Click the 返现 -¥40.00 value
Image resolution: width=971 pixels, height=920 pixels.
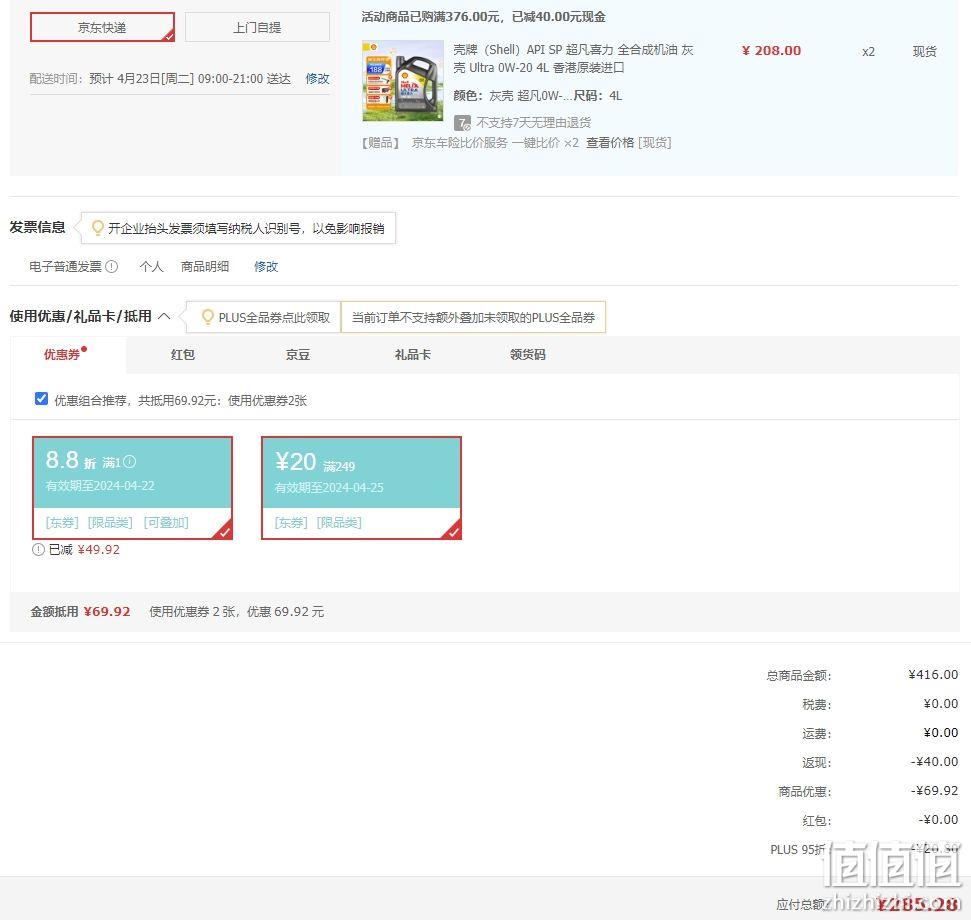coord(934,762)
